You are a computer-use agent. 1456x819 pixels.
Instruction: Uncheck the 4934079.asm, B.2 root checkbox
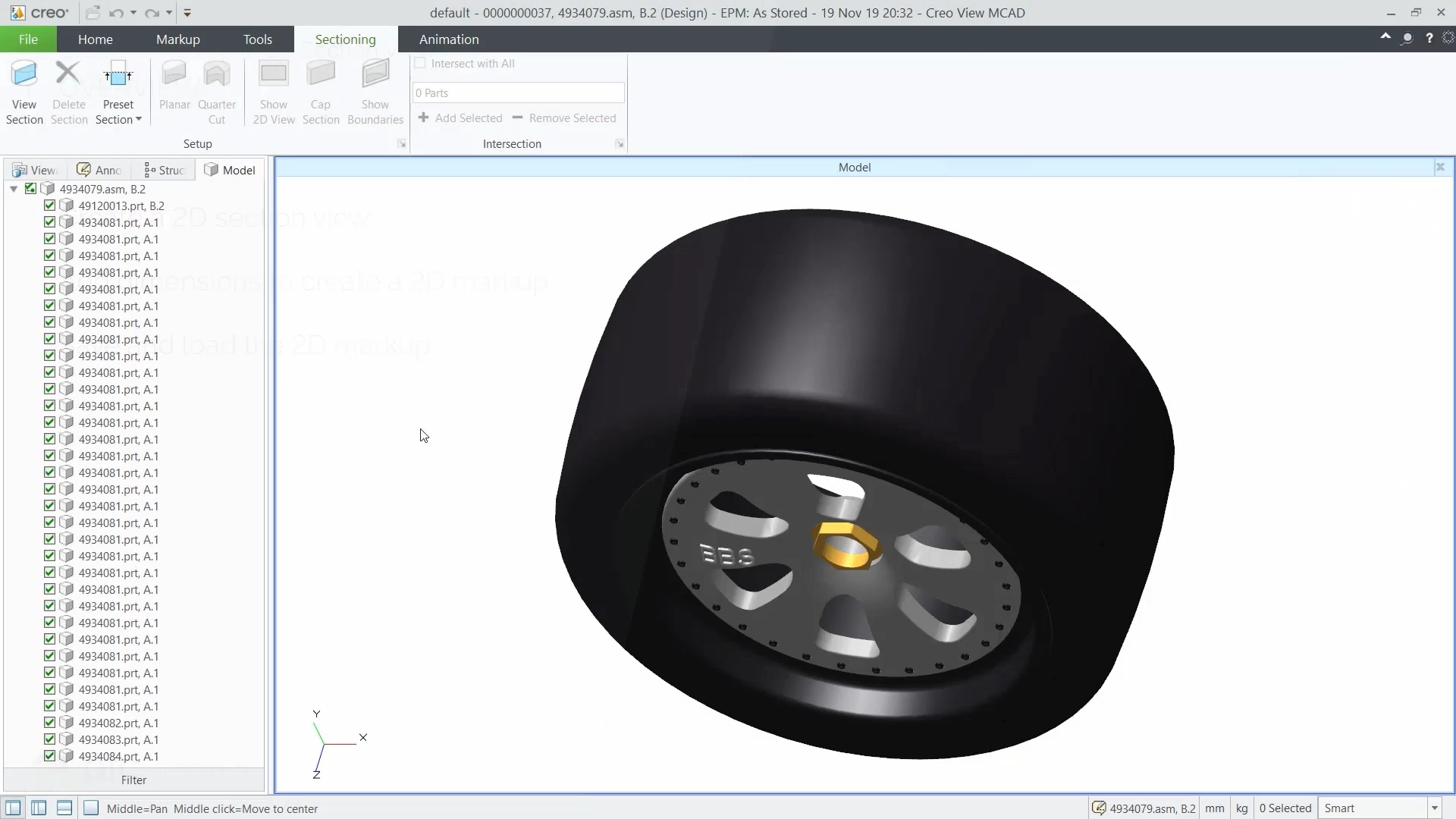click(x=30, y=189)
